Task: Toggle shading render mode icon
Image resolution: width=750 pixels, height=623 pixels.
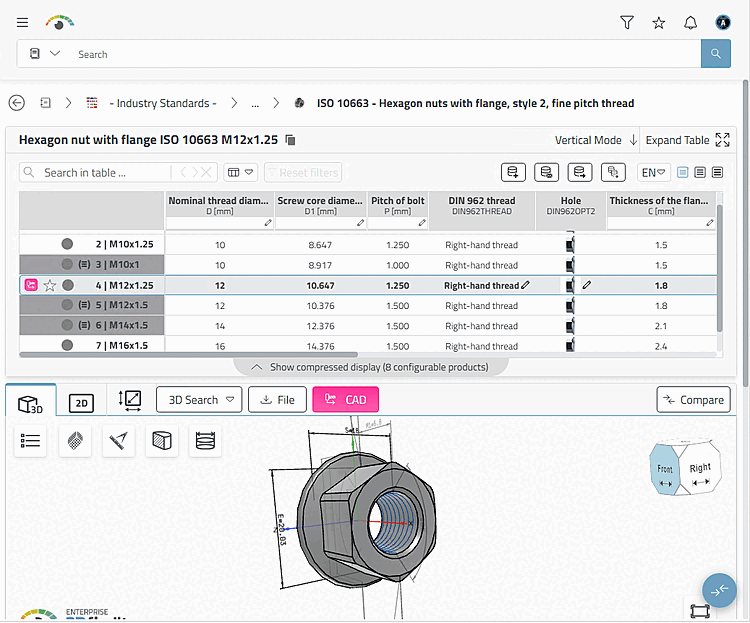Action: tap(75, 440)
